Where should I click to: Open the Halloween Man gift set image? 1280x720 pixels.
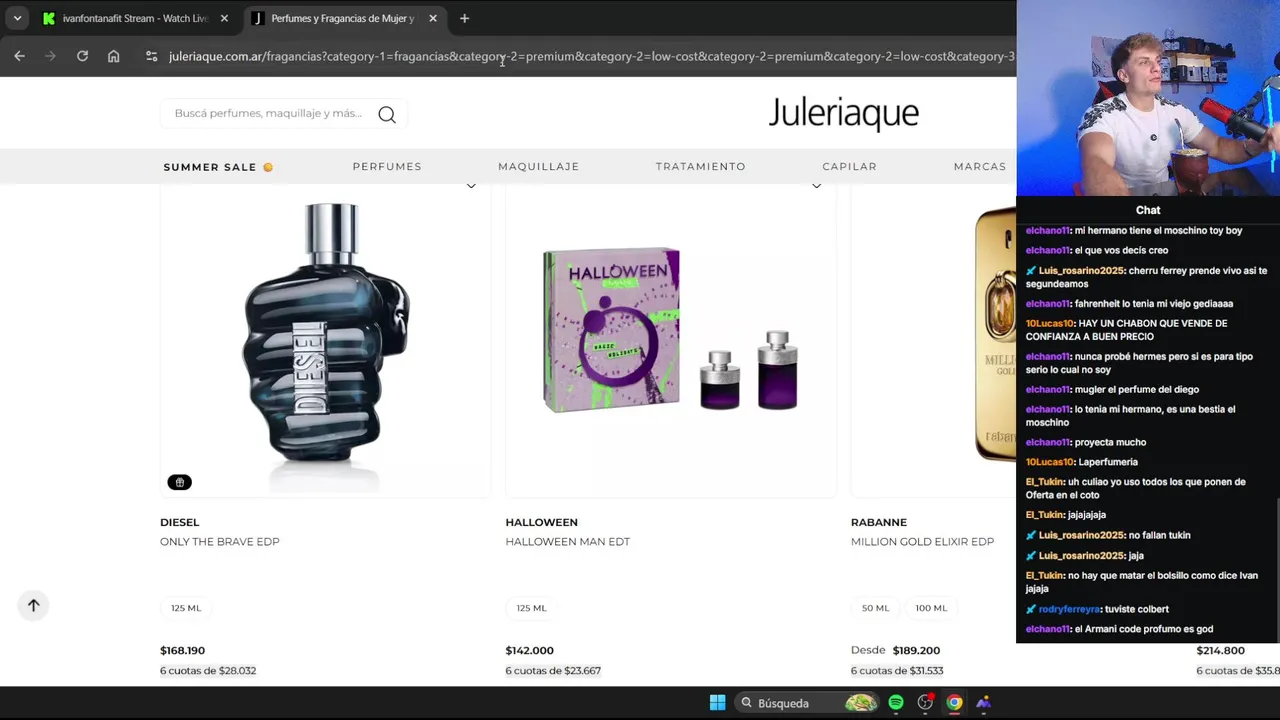pyautogui.click(x=671, y=330)
